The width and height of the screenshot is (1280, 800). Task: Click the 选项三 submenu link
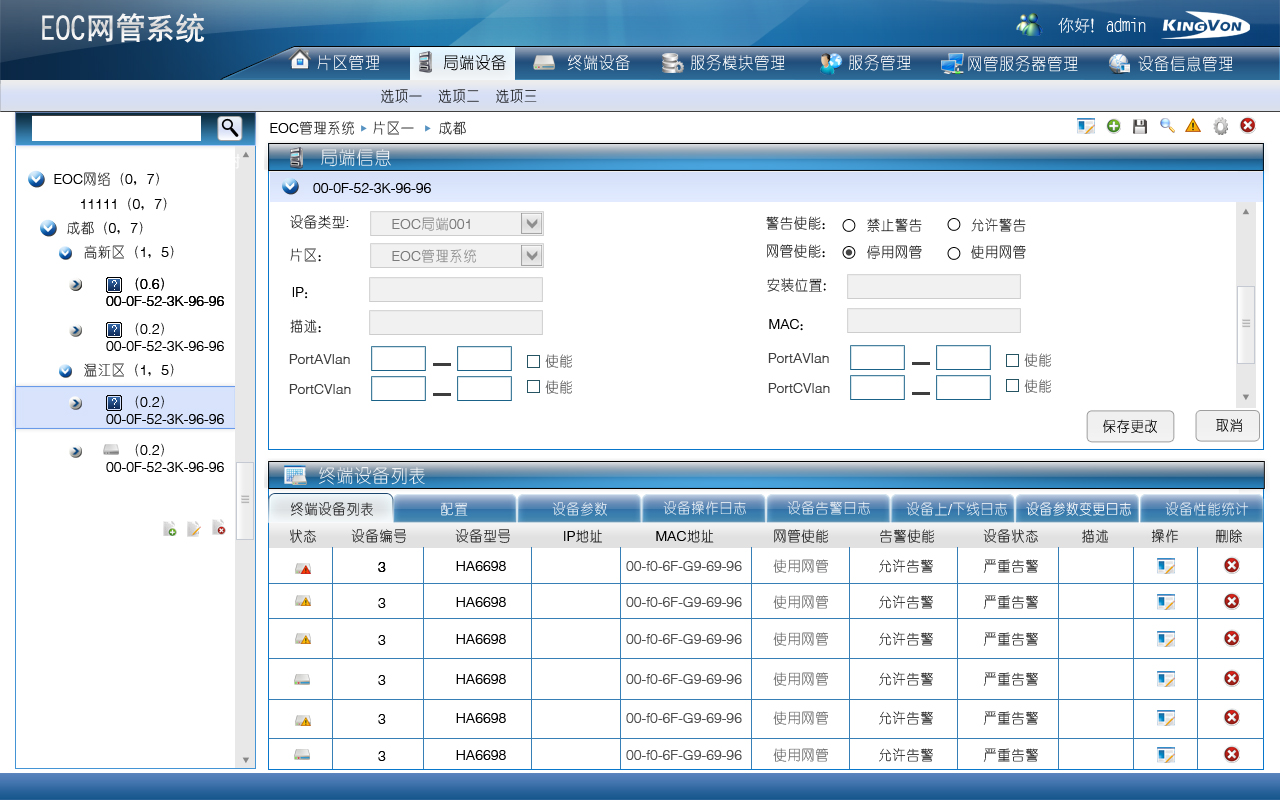[x=517, y=96]
